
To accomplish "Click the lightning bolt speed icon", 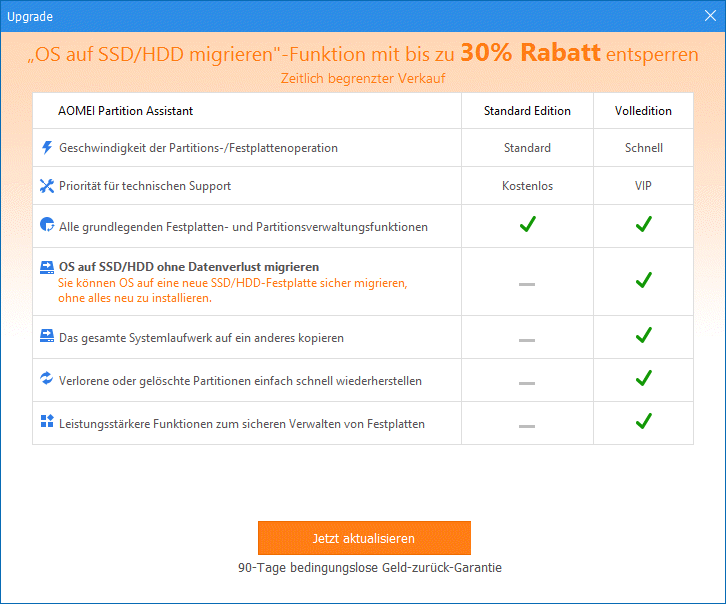I will coord(46,148).
